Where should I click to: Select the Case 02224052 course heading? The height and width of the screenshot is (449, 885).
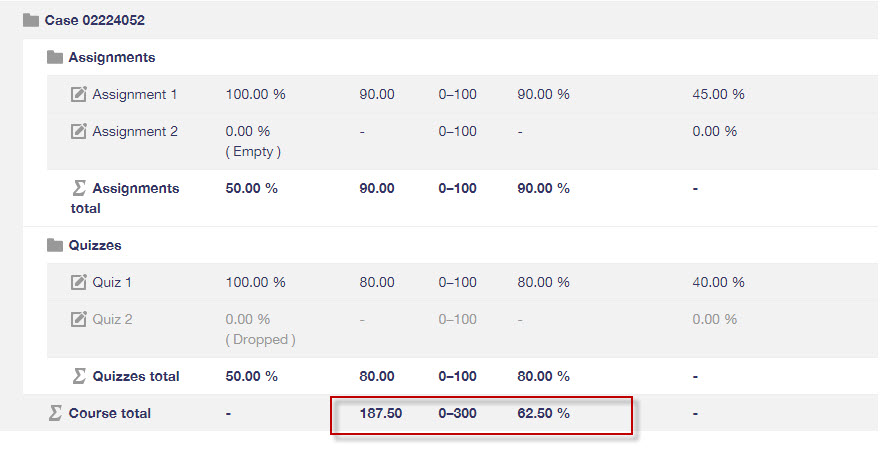pos(95,20)
